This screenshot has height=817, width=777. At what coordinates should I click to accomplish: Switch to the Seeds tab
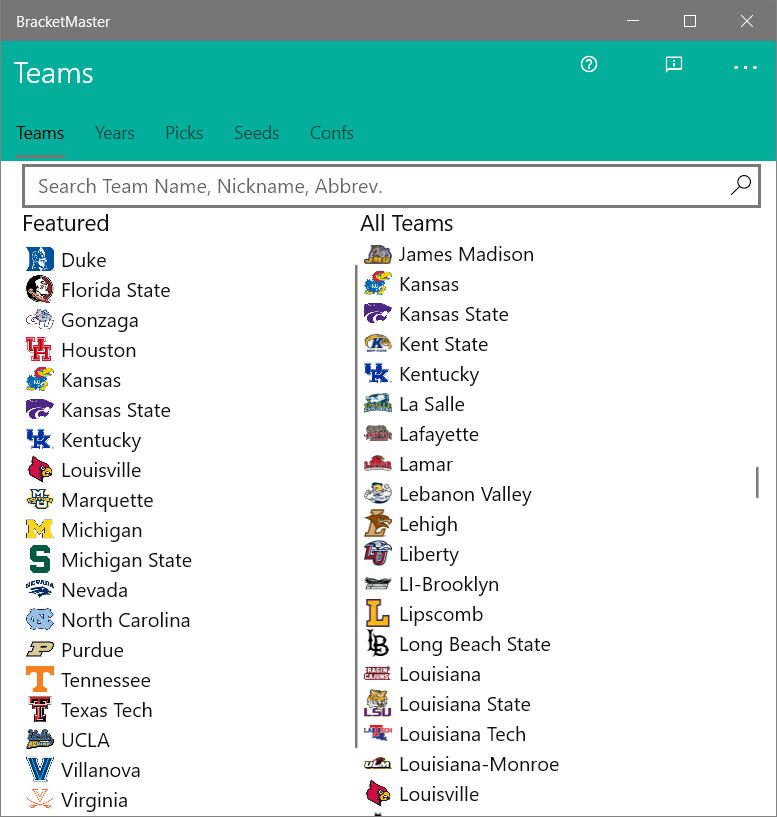tap(256, 133)
